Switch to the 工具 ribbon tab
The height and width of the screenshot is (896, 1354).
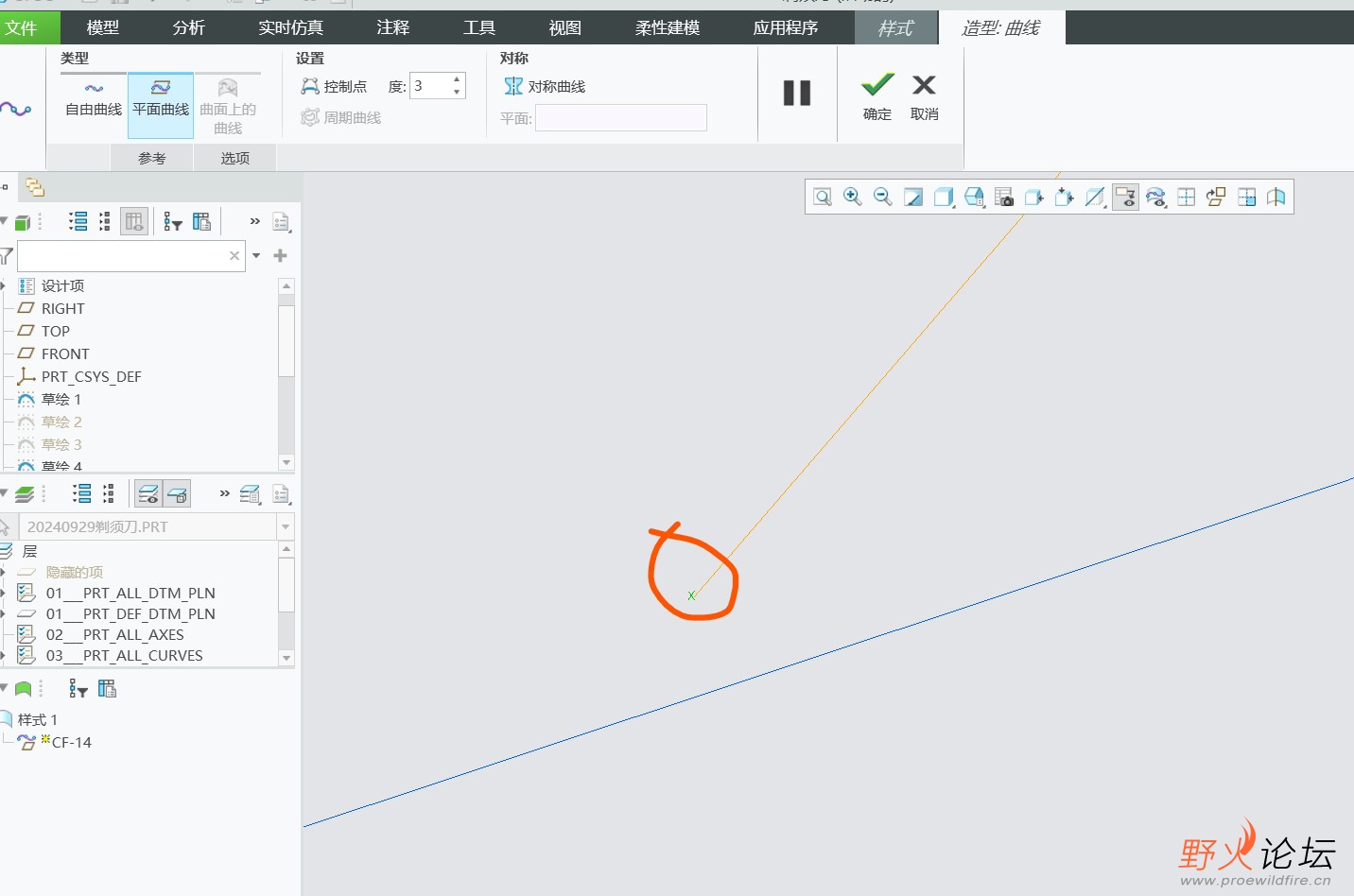479,27
